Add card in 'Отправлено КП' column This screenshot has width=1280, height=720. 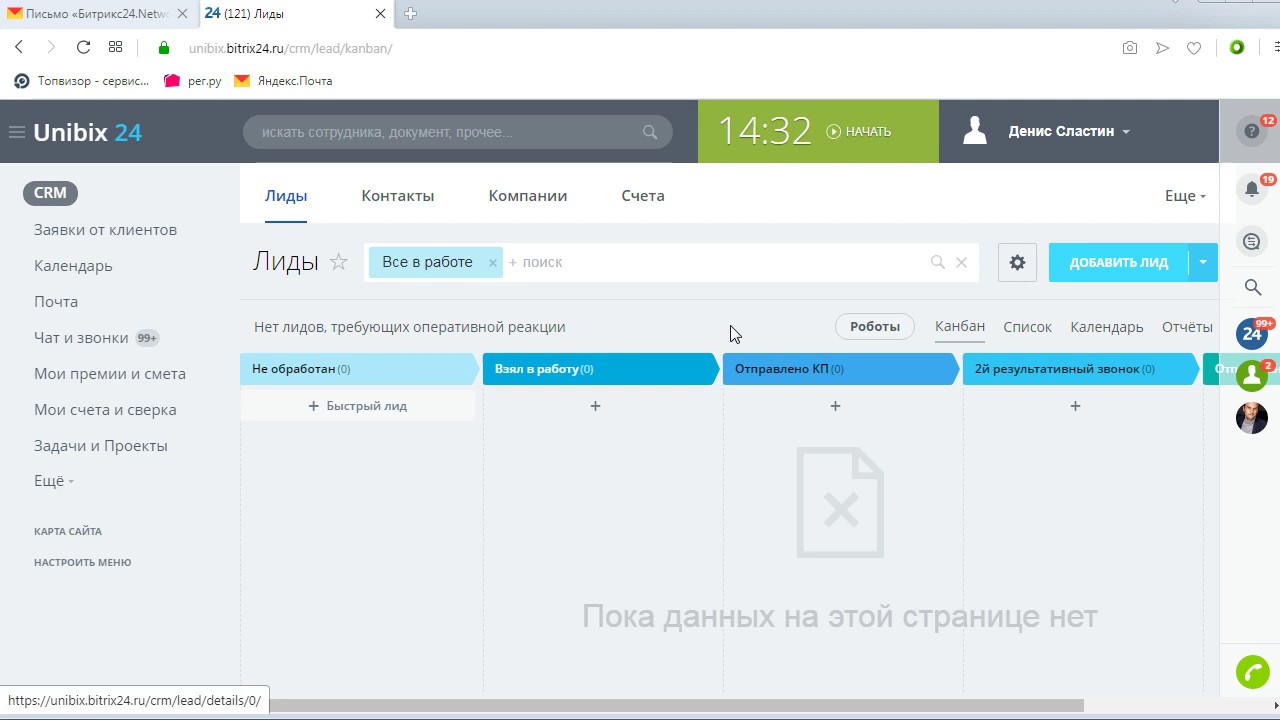835,406
